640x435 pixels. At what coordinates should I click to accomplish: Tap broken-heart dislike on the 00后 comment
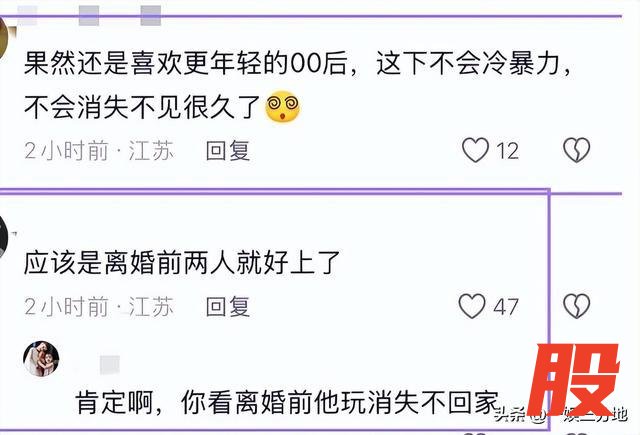pos(576,150)
